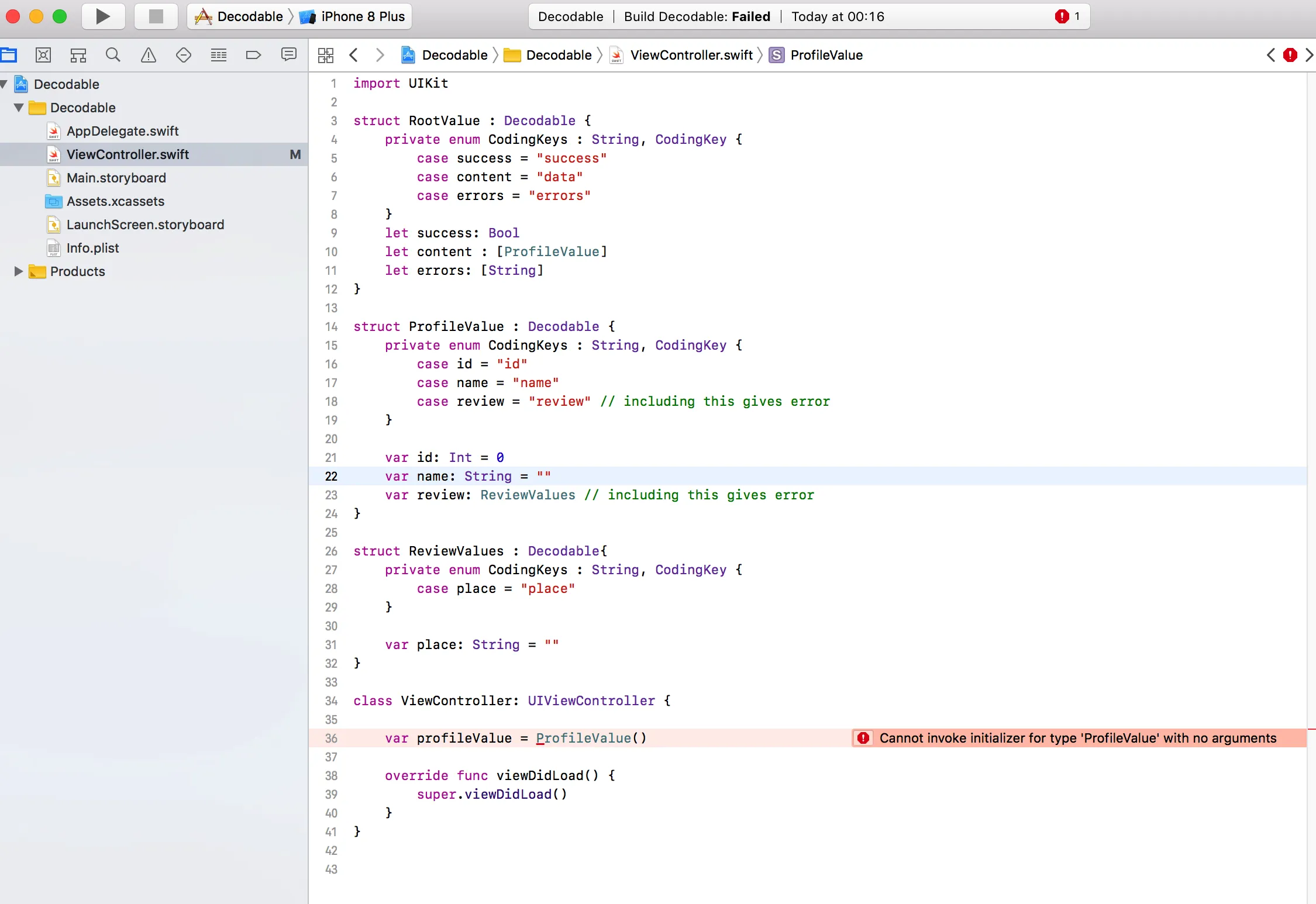This screenshot has width=1316, height=904.
Task: Open the Report navigator speech-bubble icon
Action: (289, 55)
